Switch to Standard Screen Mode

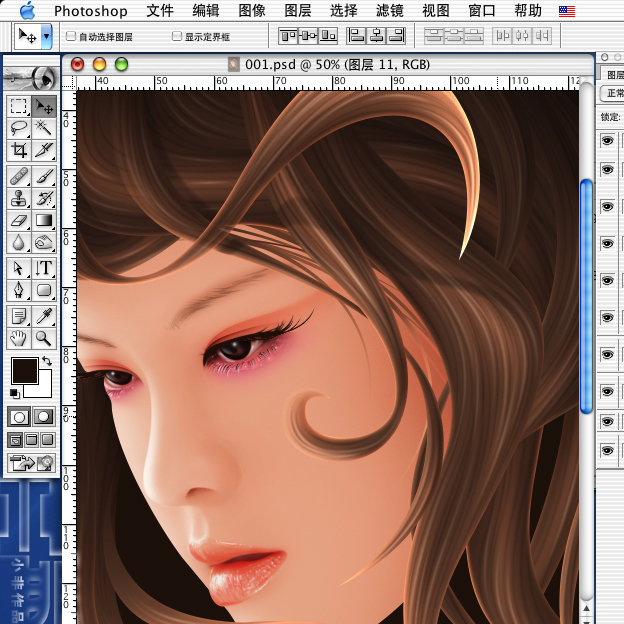15,440
